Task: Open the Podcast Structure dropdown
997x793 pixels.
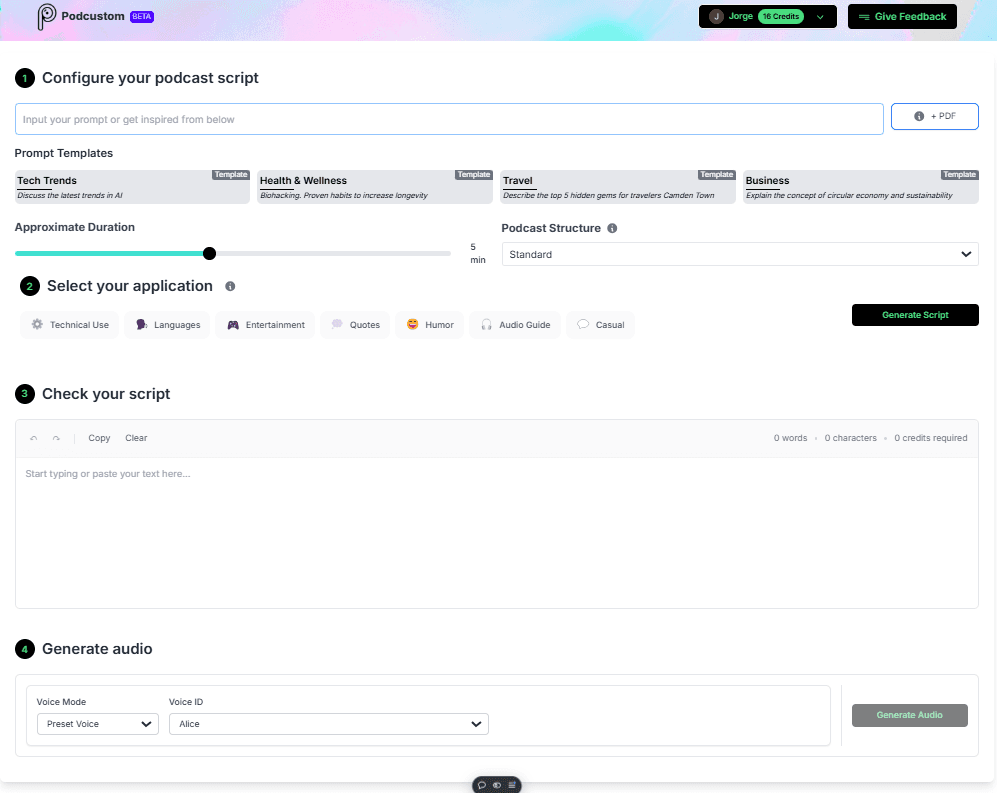Action: (x=740, y=254)
